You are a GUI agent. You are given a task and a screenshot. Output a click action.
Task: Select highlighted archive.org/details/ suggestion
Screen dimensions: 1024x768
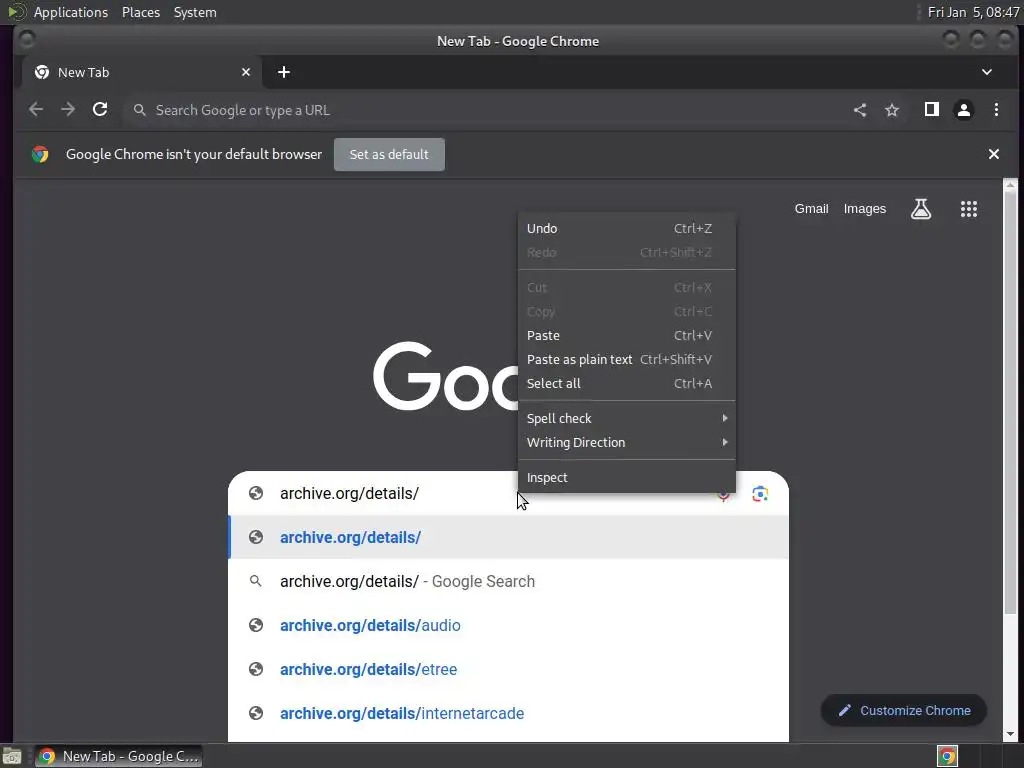tap(508, 537)
